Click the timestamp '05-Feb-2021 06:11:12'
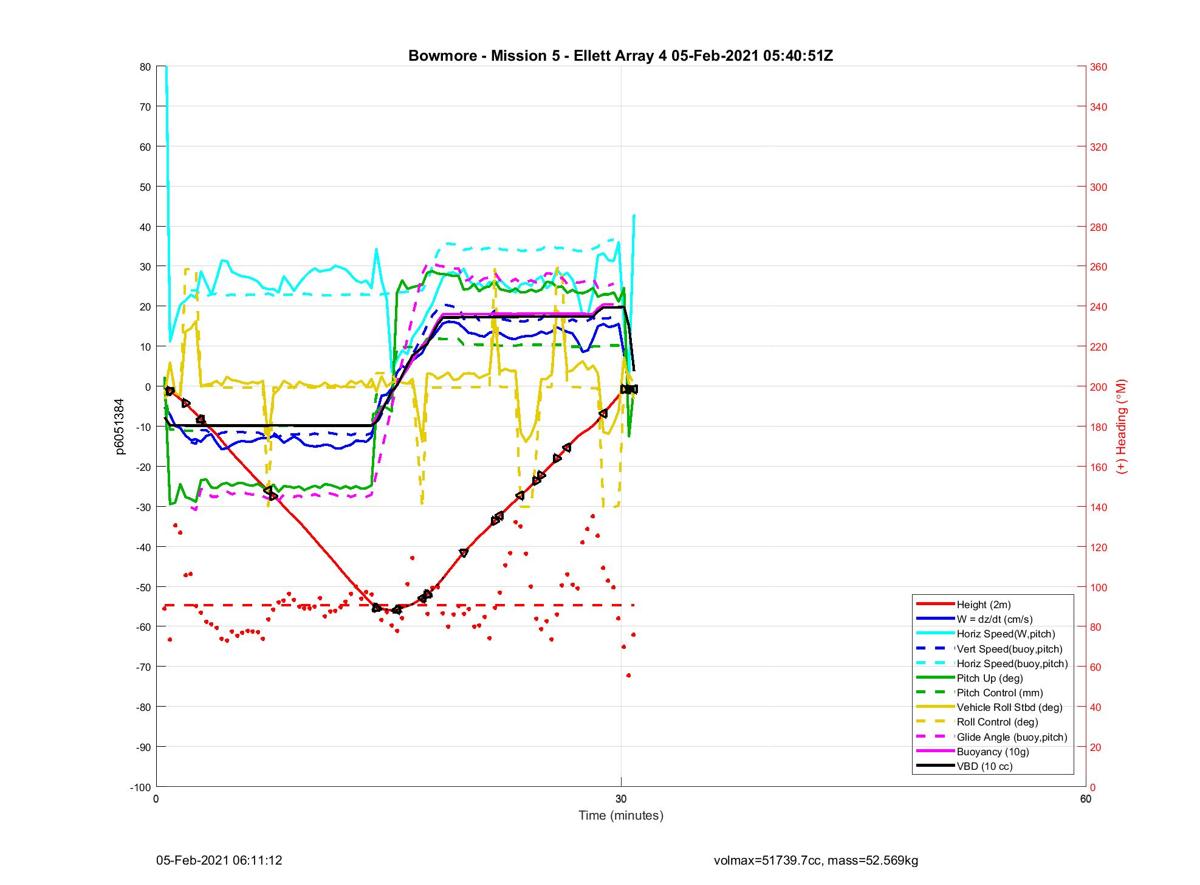Image resolution: width=1200 pixels, height=885 pixels. pos(218,860)
